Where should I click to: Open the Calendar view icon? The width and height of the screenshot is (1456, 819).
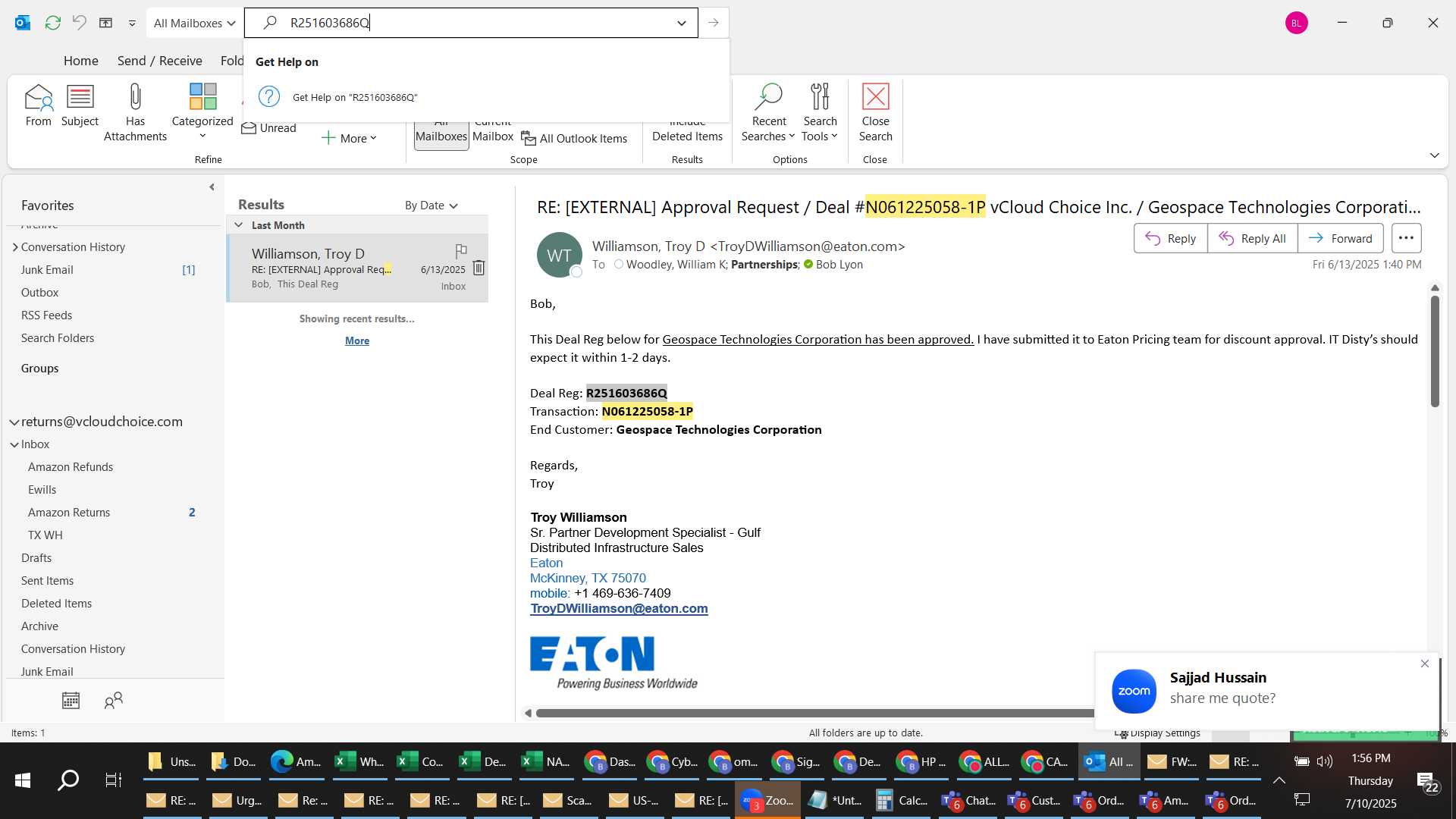71,701
